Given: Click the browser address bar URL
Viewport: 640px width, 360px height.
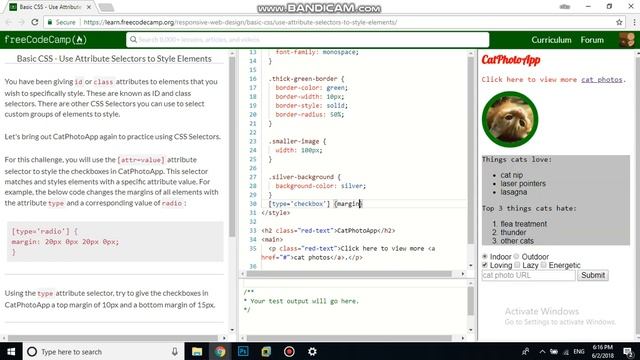Looking at the screenshot, I should pyautogui.click(x=240, y=22).
